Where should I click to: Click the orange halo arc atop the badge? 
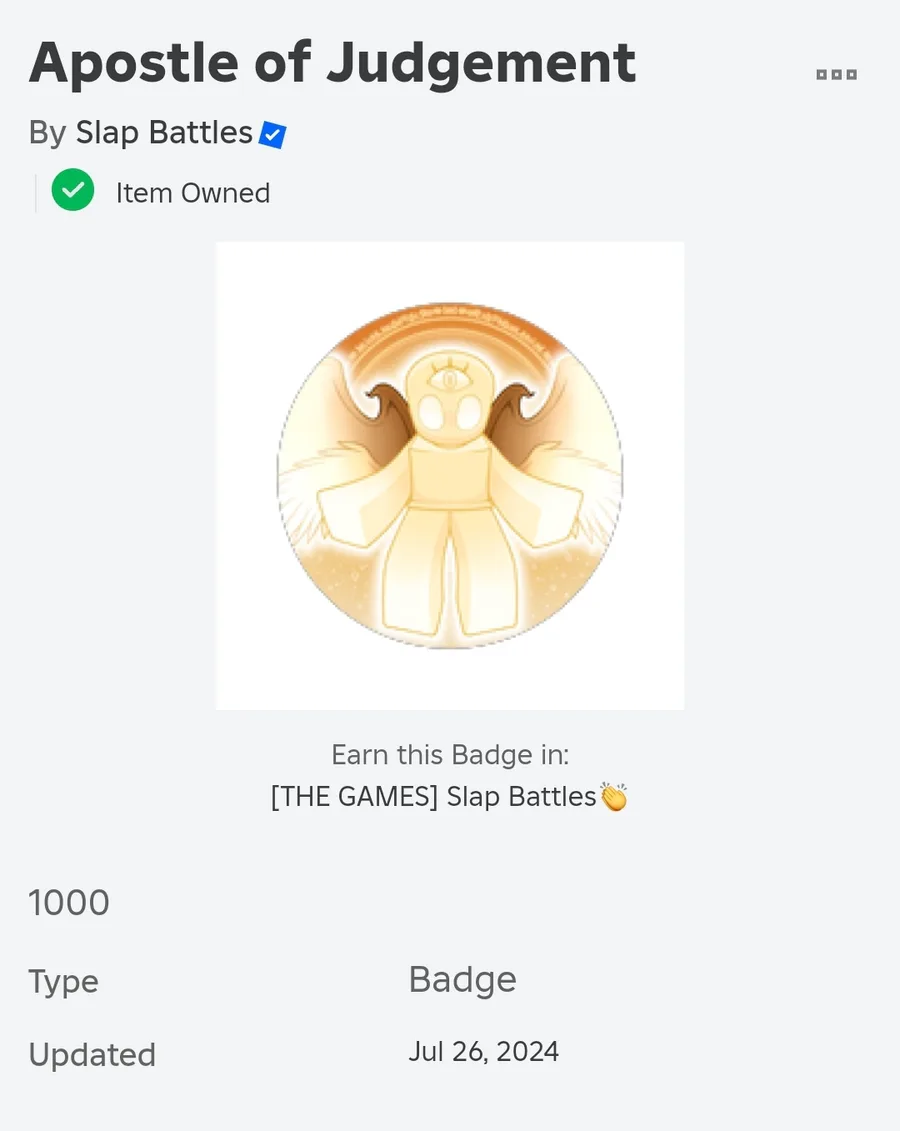pos(450,330)
